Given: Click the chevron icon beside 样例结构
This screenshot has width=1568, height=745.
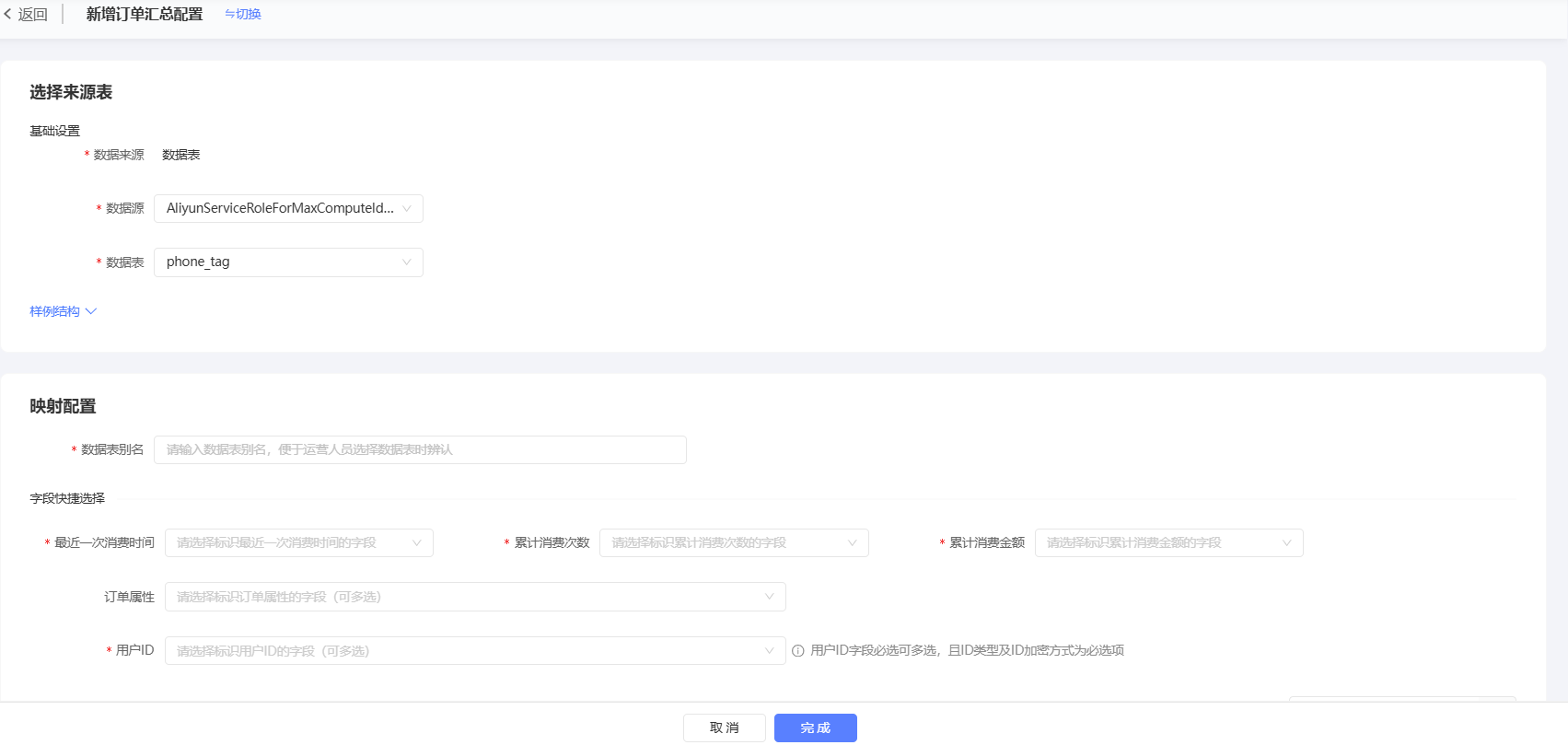Looking at the screenshot, I should point(91,311).
